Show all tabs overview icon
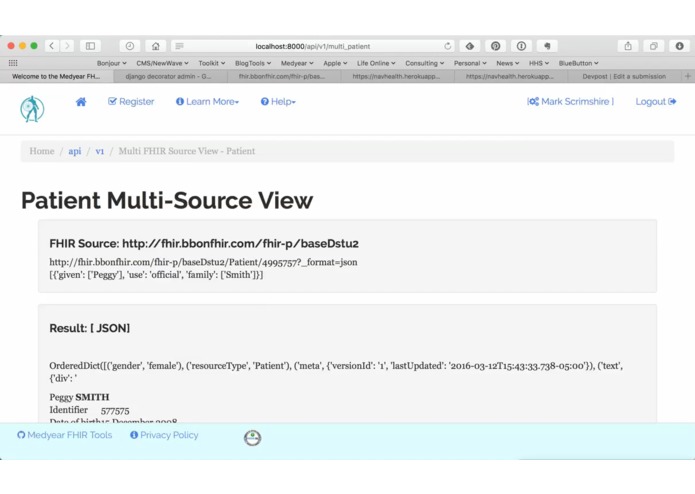This screenshot has width=695, height=494. pyautogui.click(x=654, y=46)
